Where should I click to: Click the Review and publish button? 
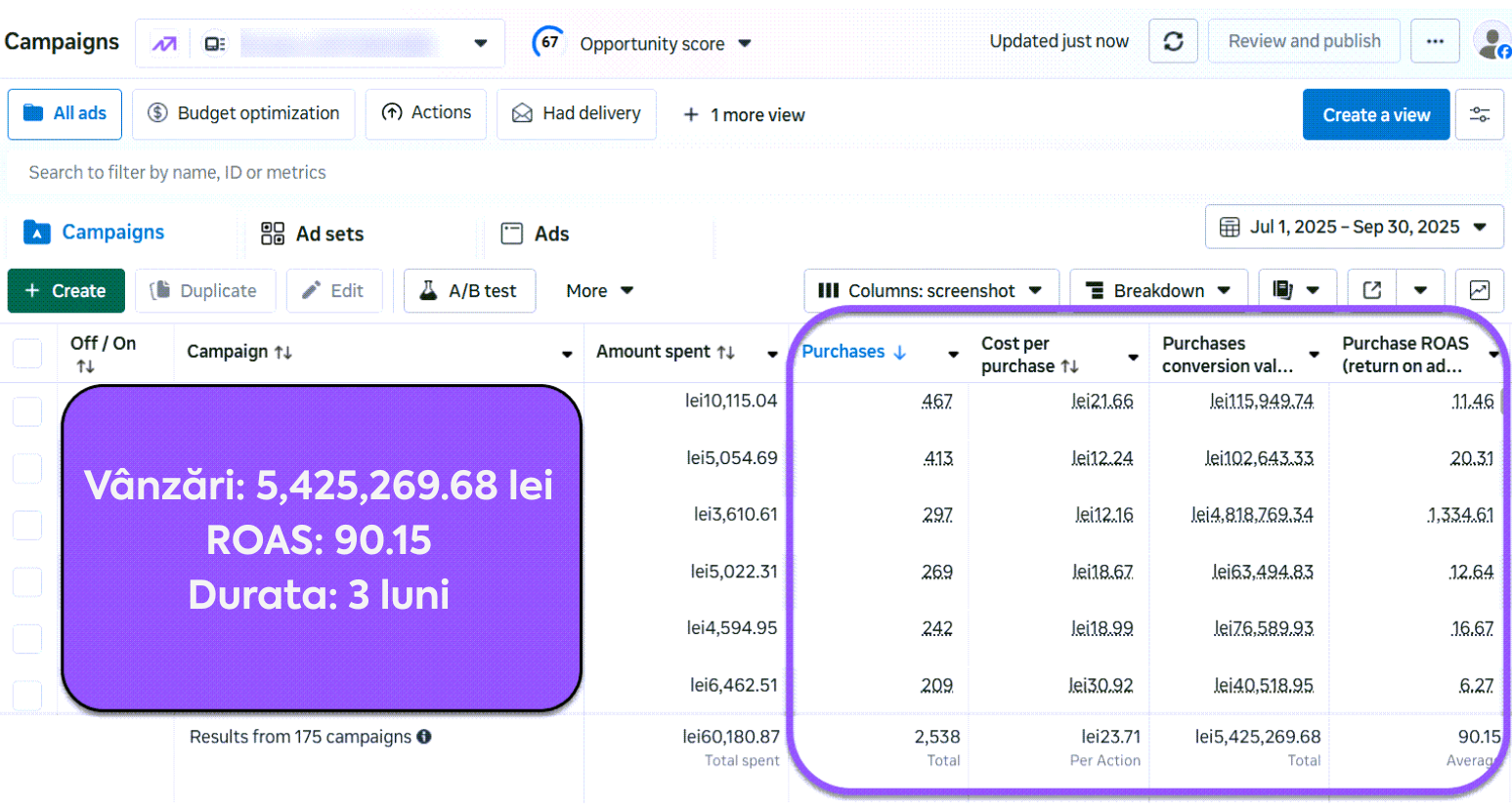[x=1304, y=41]
